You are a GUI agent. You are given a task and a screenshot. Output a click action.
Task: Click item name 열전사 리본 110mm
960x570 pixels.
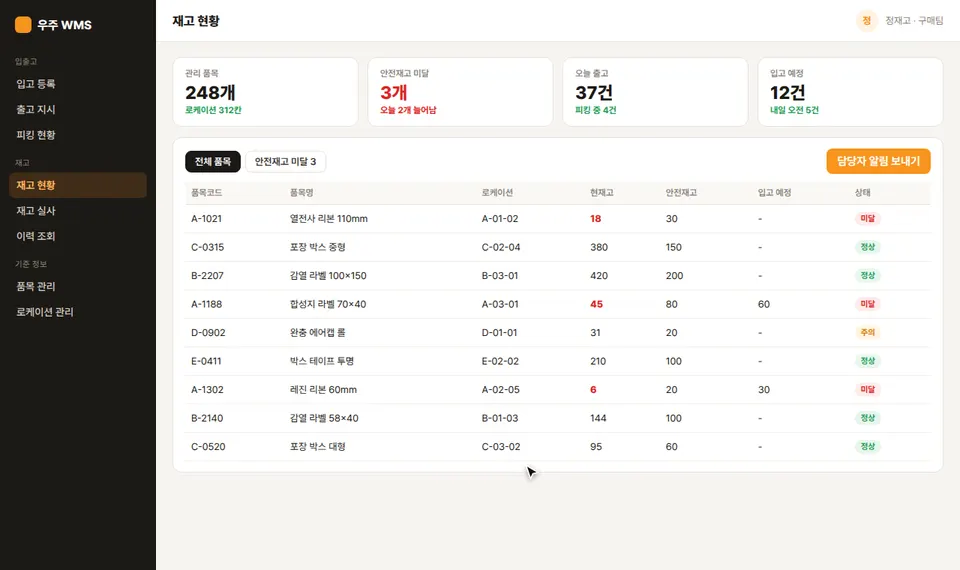(x=329, y=219)
